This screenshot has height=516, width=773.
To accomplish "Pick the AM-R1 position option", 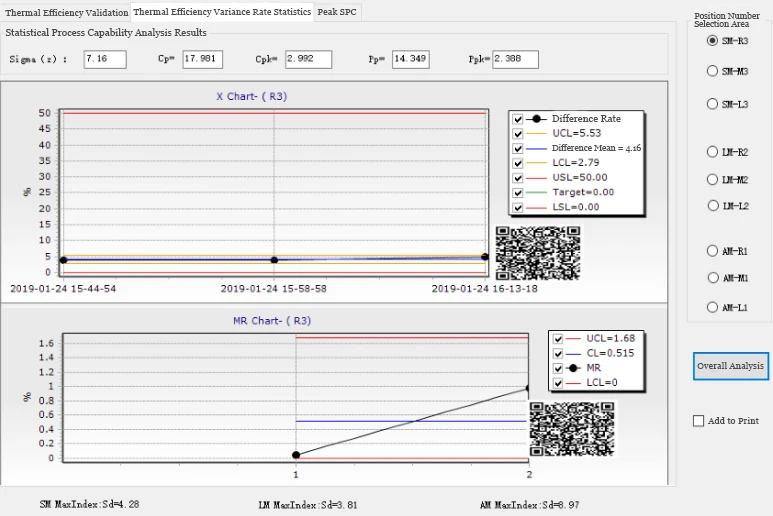I will (x=712, y=251).
